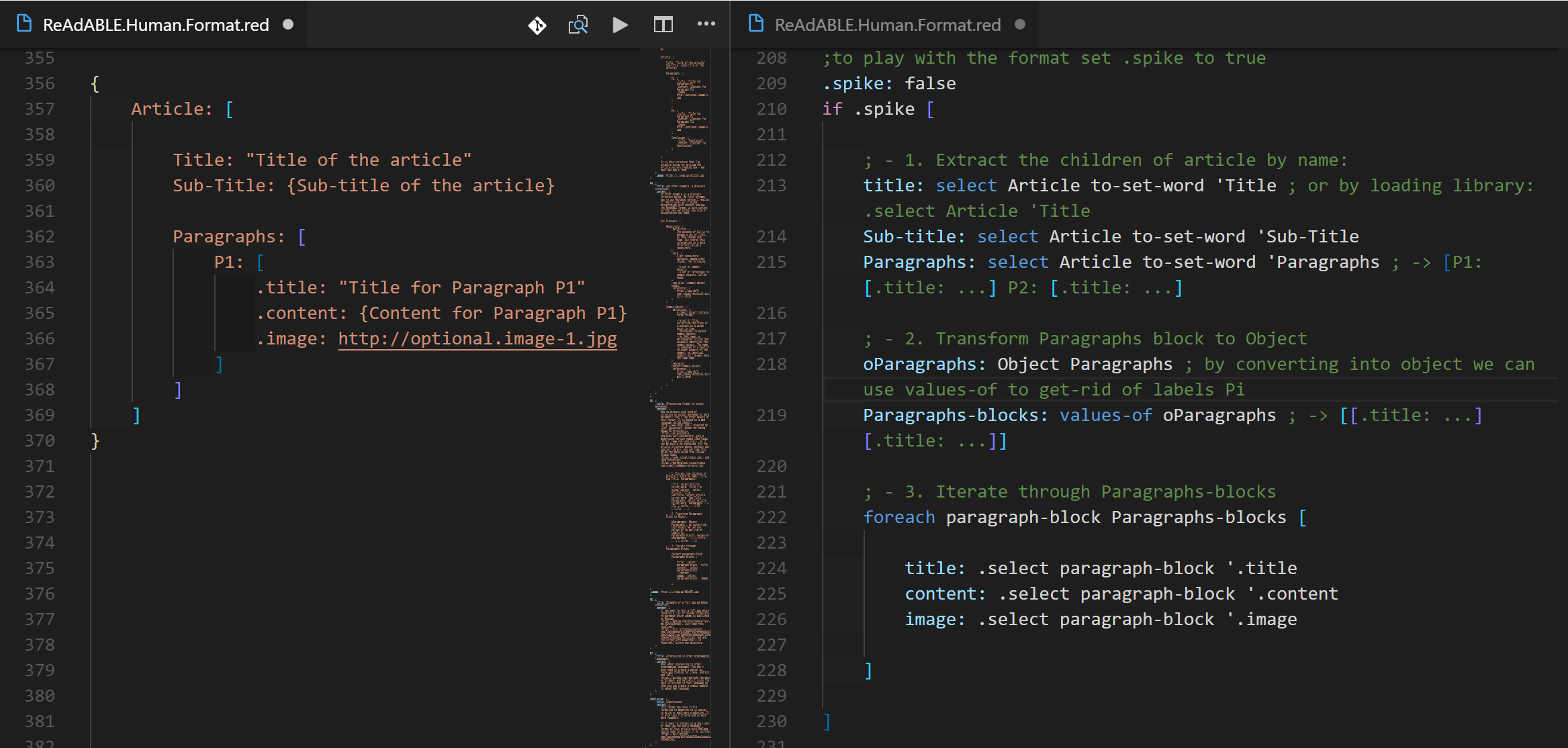Click the 'Sub-title: select Article' line

coord(1111,236)
